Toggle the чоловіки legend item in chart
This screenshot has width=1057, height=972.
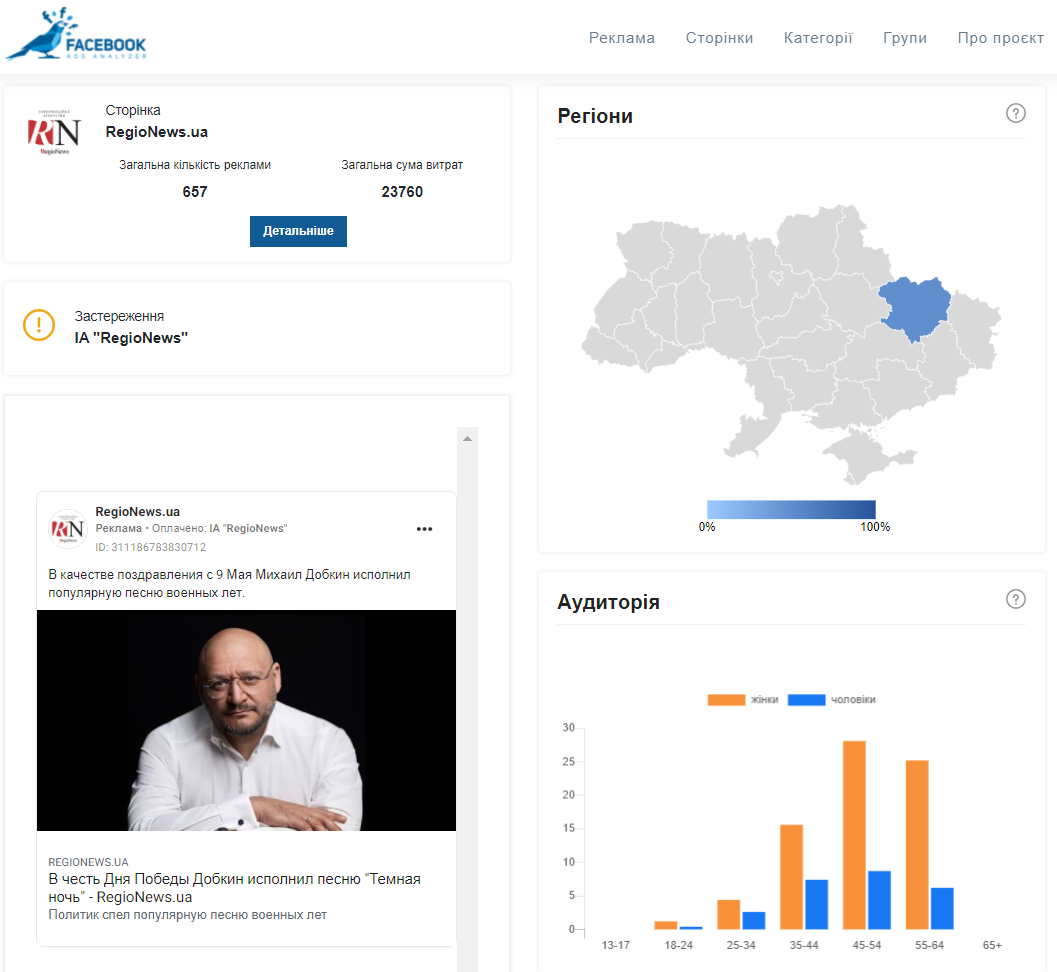pos(832,699)
